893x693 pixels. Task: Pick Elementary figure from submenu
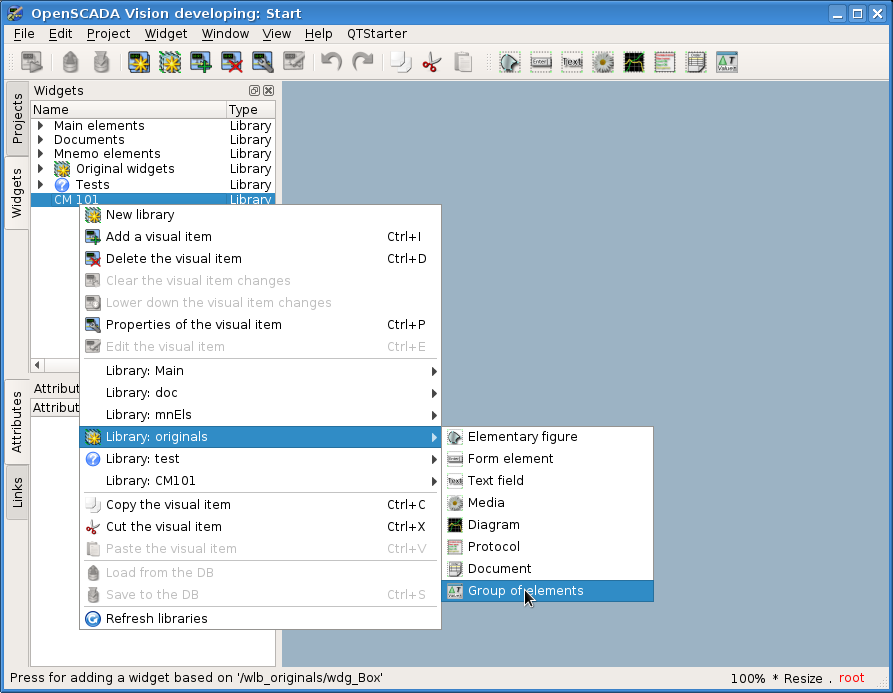pyautogui.click(x=548, y=437)
